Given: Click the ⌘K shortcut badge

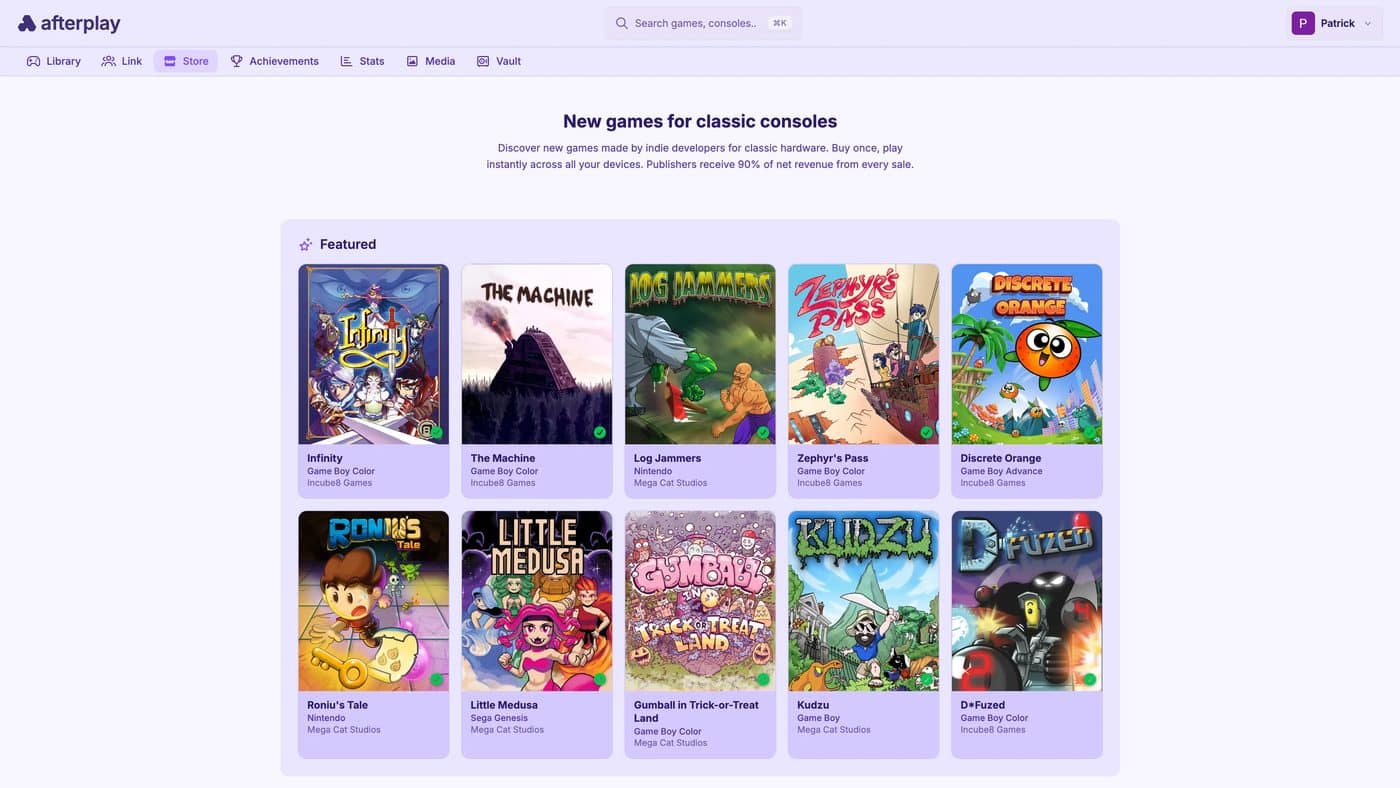Looking at the screenshot, I should (780, 23).
